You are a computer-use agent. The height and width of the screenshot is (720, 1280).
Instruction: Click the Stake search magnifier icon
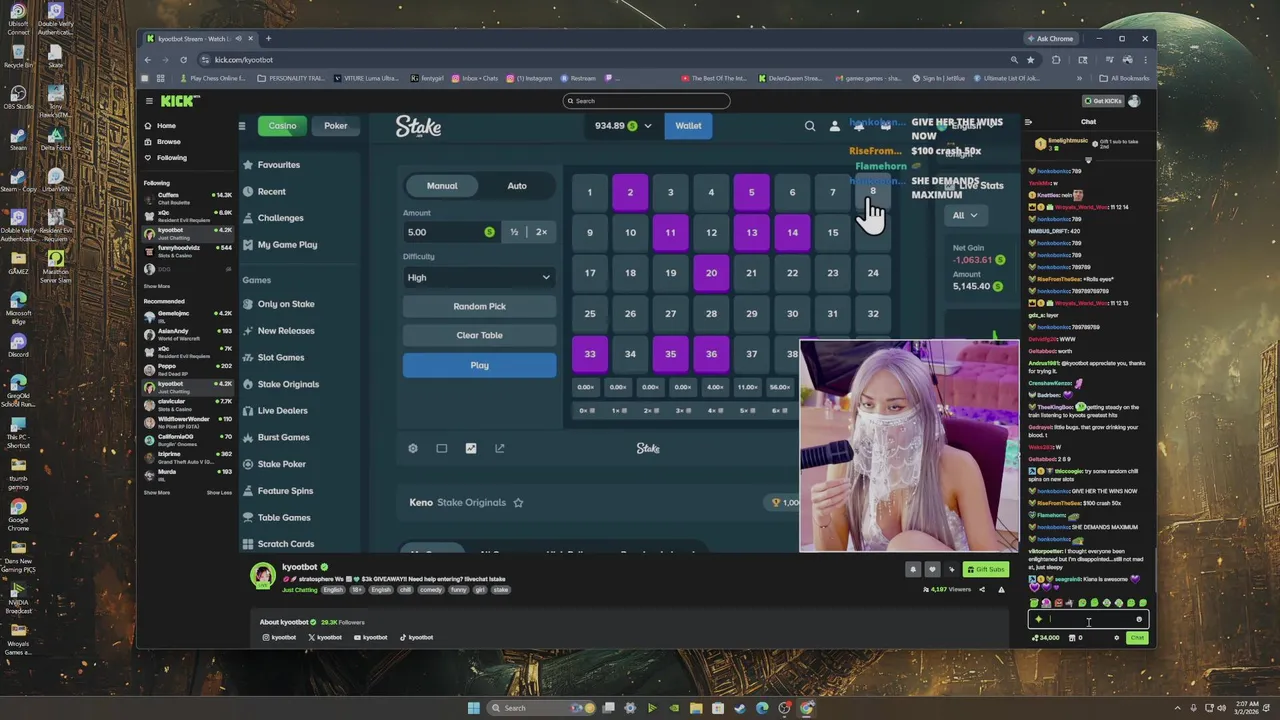tap(810, 126)
